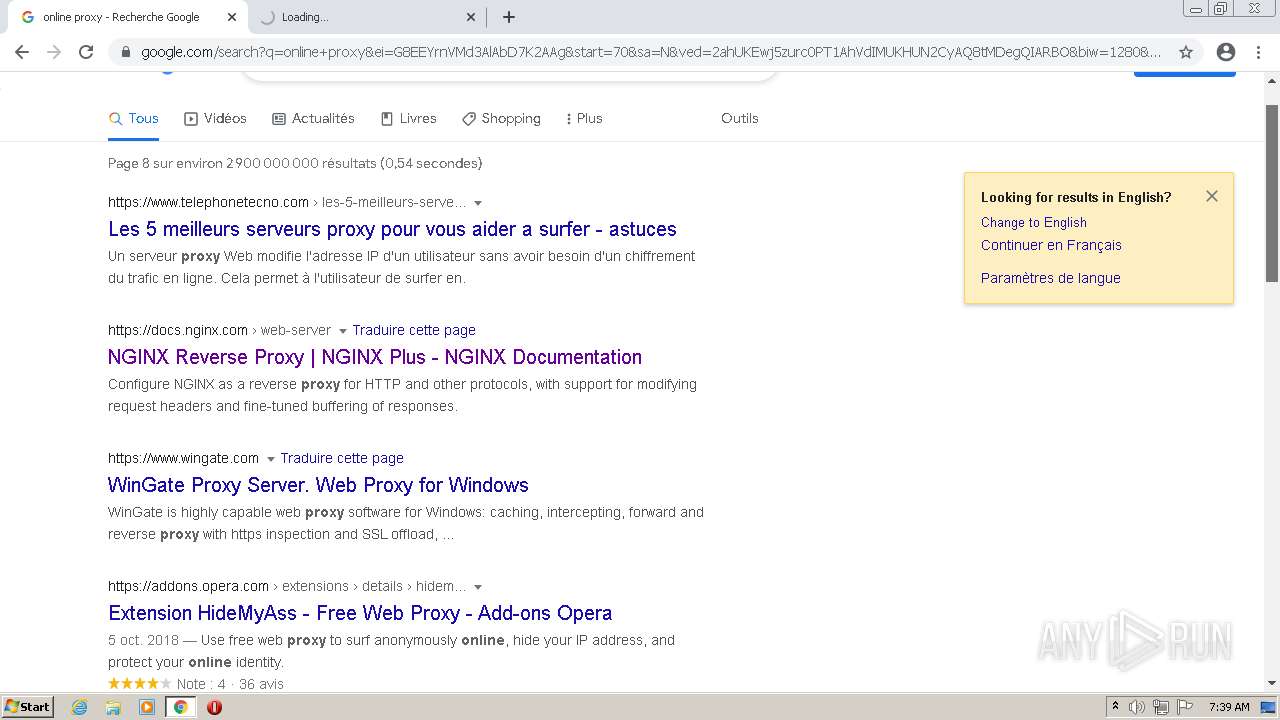The width and height of the screenshot is (1280, 720).
Task: Open 'Les 5 meilleurs serveurs proxy' result
Action: 392,229
